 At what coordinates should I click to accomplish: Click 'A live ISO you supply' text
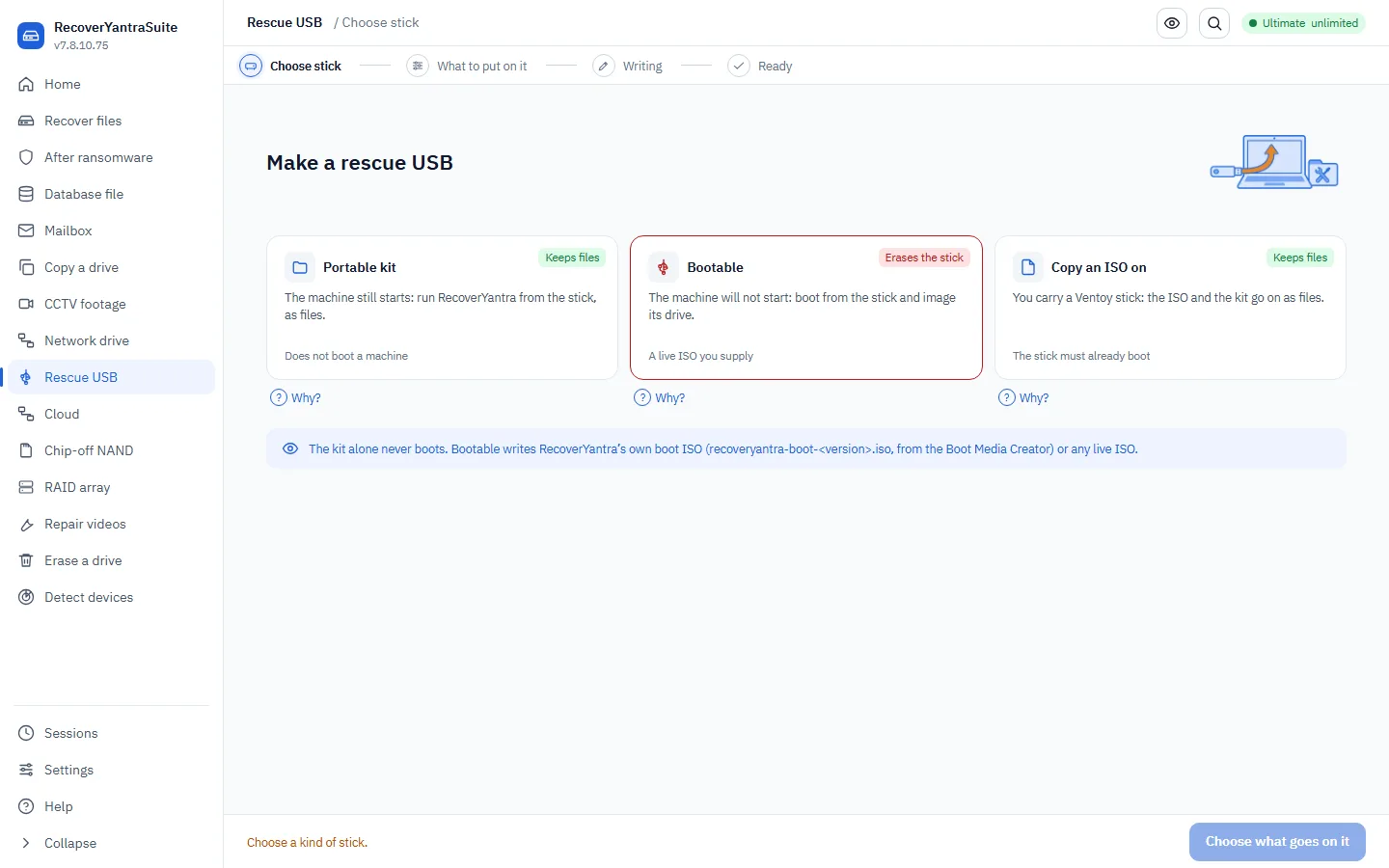point(701,356)
